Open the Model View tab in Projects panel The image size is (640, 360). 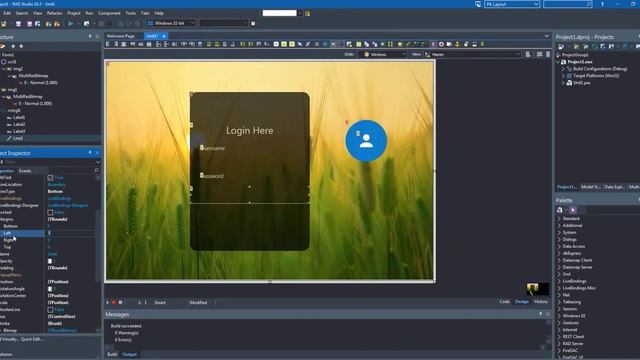pos(590,187)
